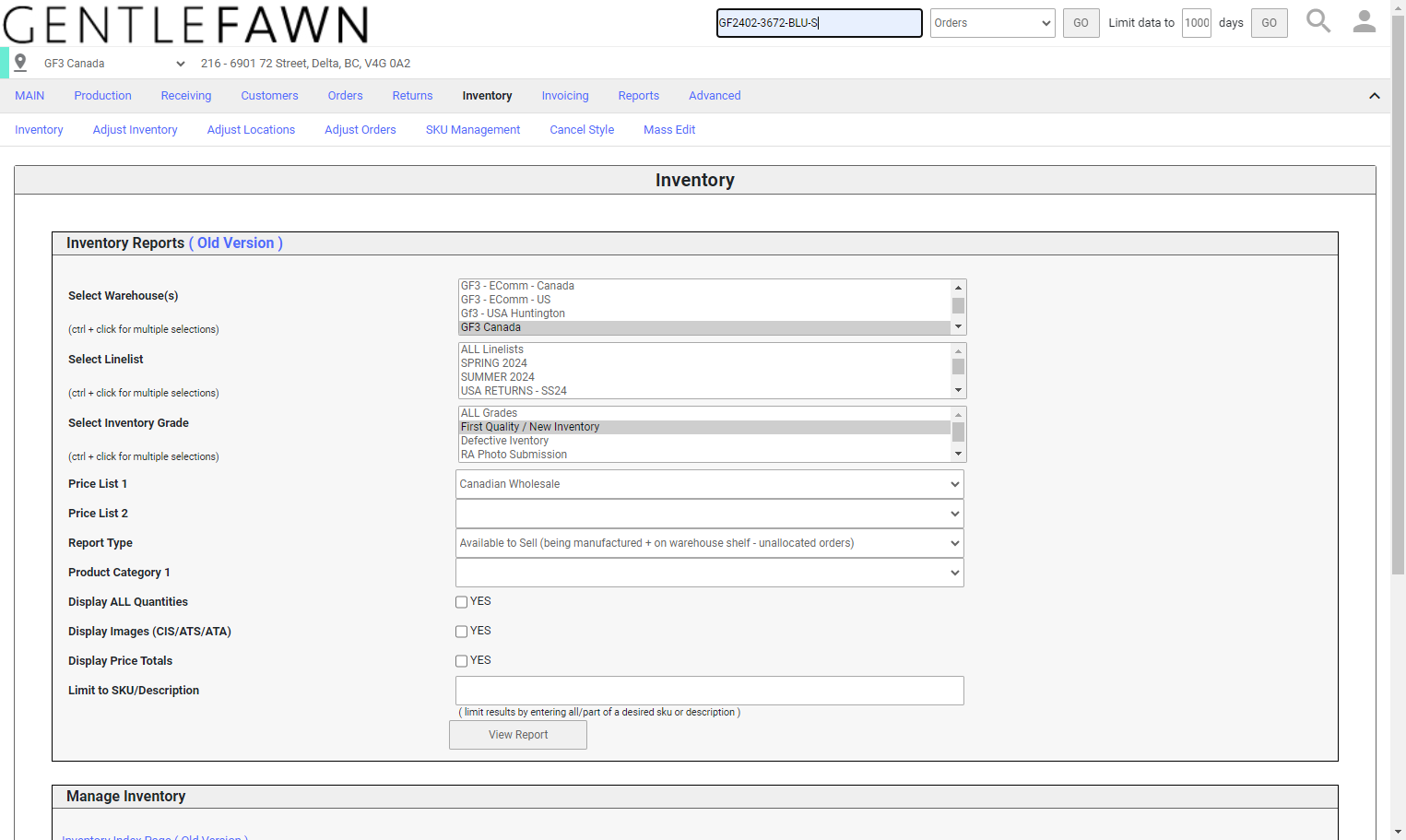Collapse the navigation bar with the caret icon
The image size is (1406, 840).
click(x=1375, y=96)
